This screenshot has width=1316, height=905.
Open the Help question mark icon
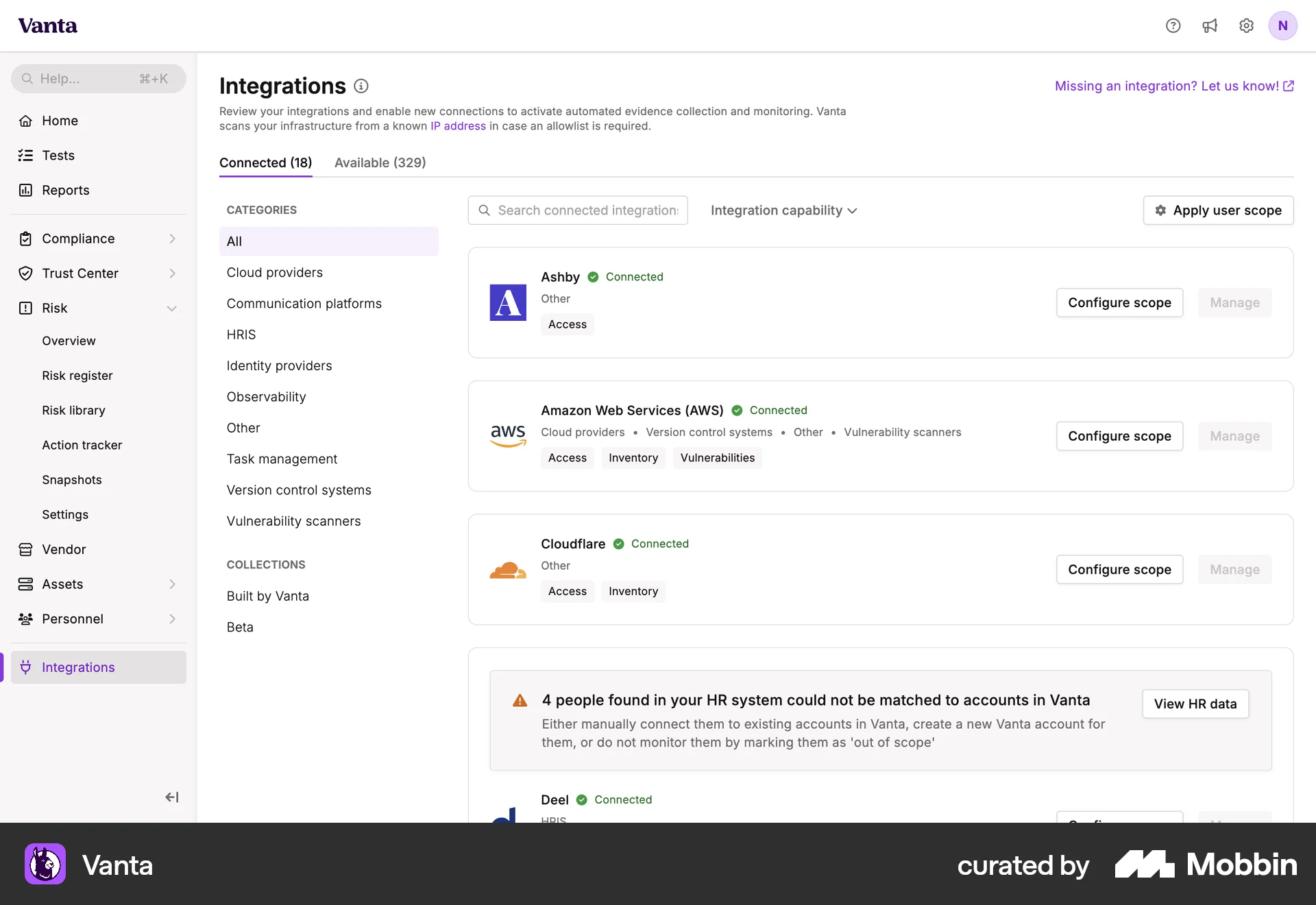click(1173, 25)
